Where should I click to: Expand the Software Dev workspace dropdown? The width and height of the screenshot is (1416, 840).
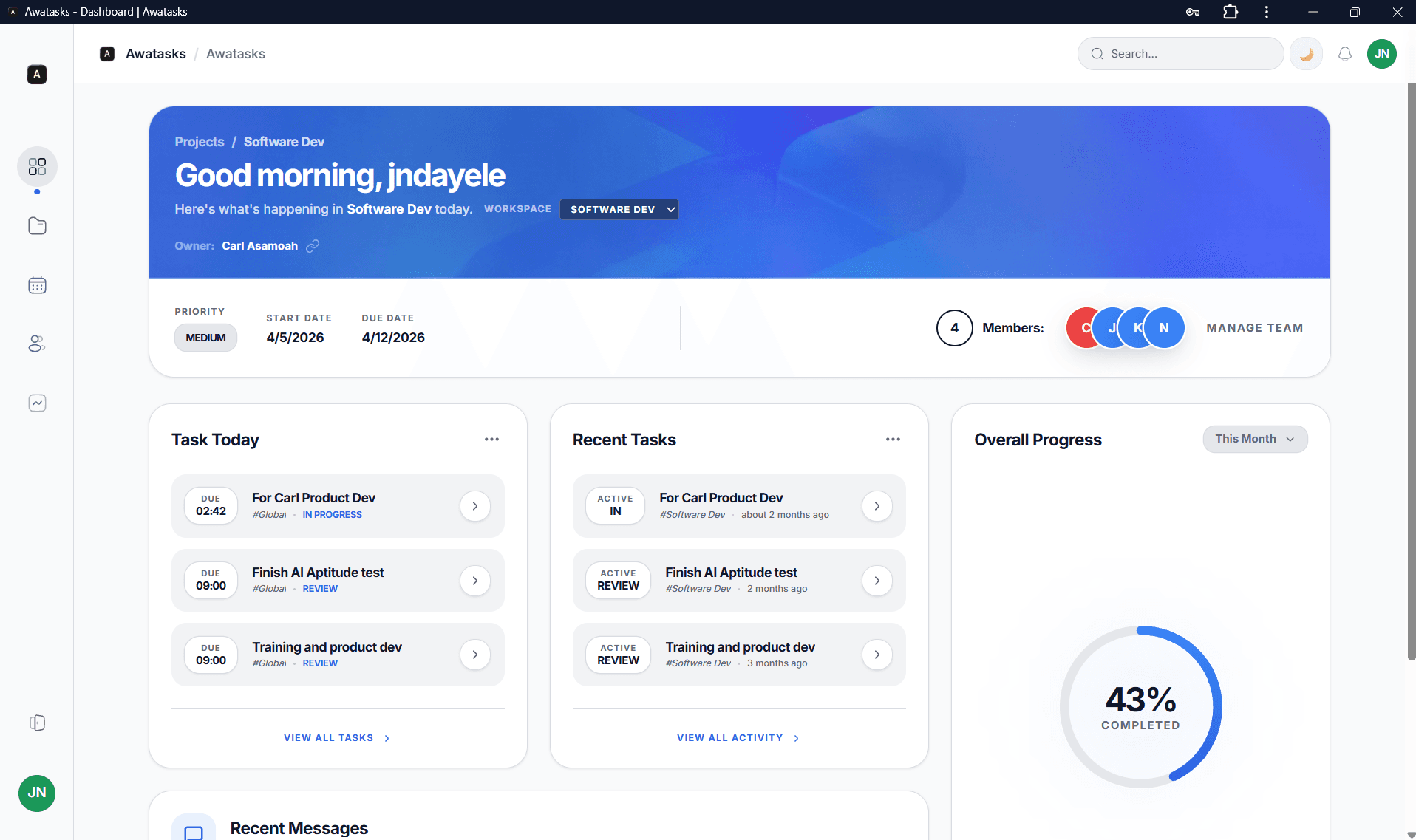pyautogui.click(x=619, y=209)
